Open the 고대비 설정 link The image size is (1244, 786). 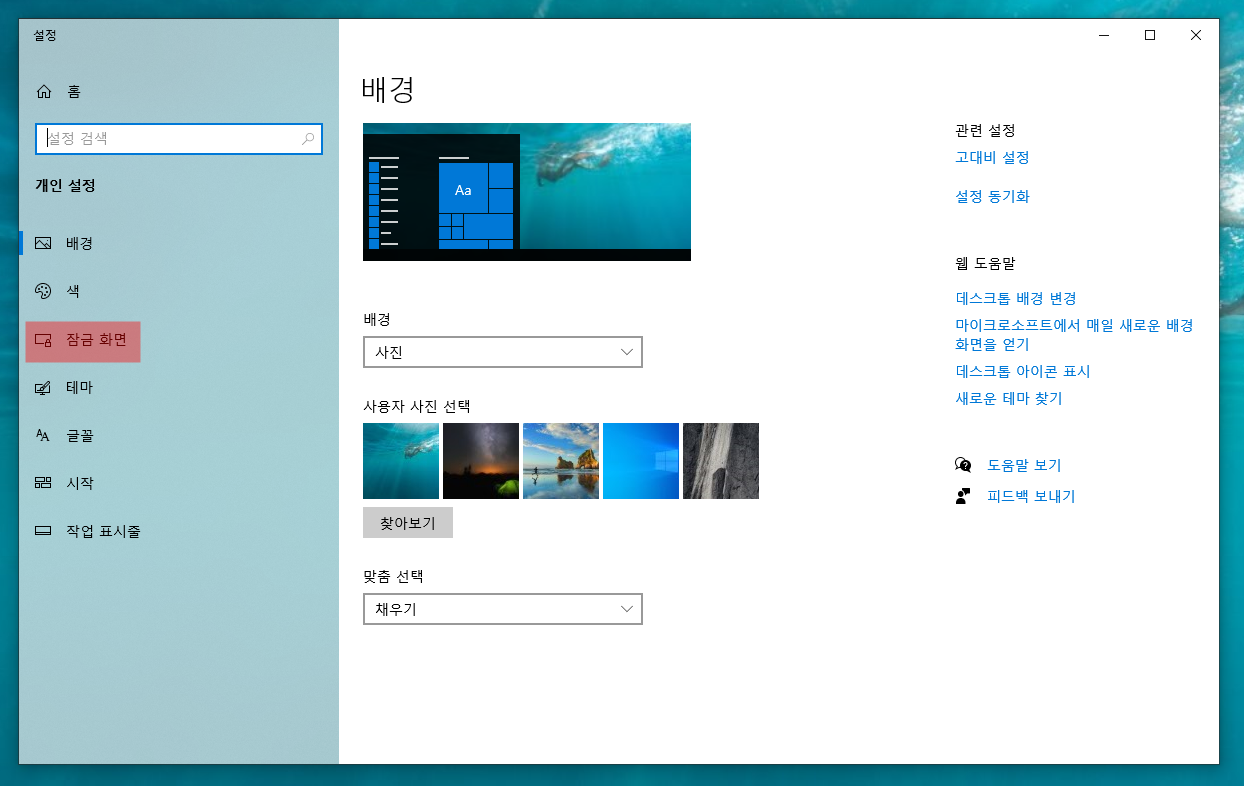coord(992,157)
